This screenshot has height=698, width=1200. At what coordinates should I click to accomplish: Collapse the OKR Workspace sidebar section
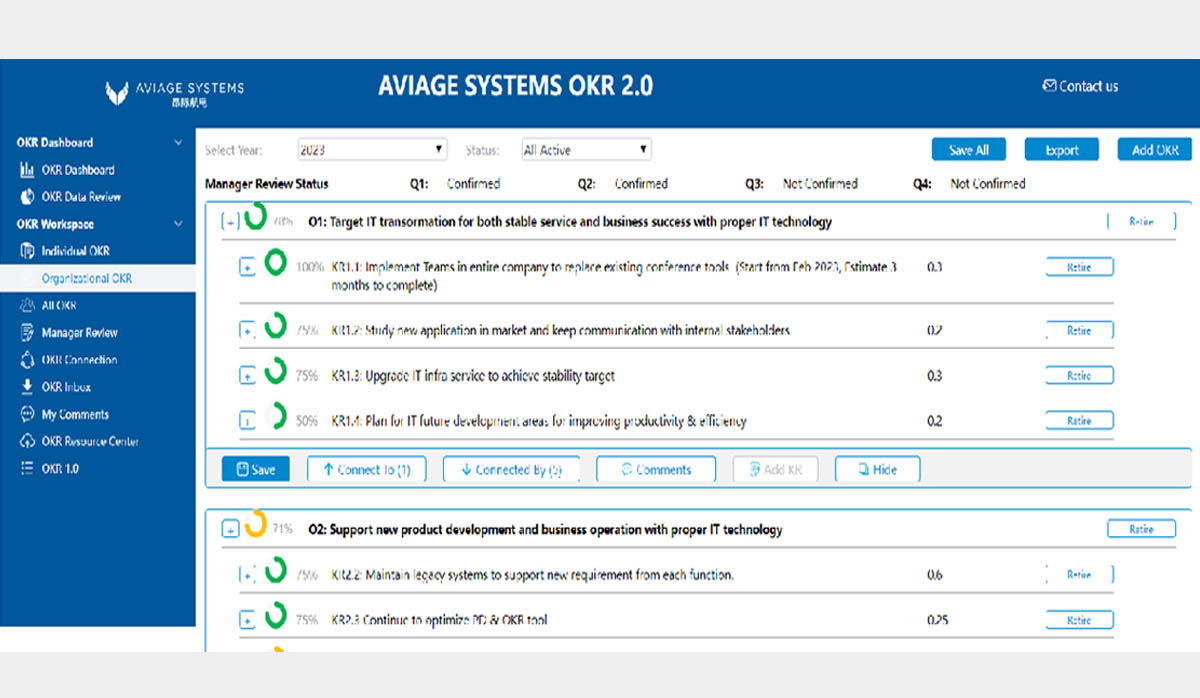point(178,224)
